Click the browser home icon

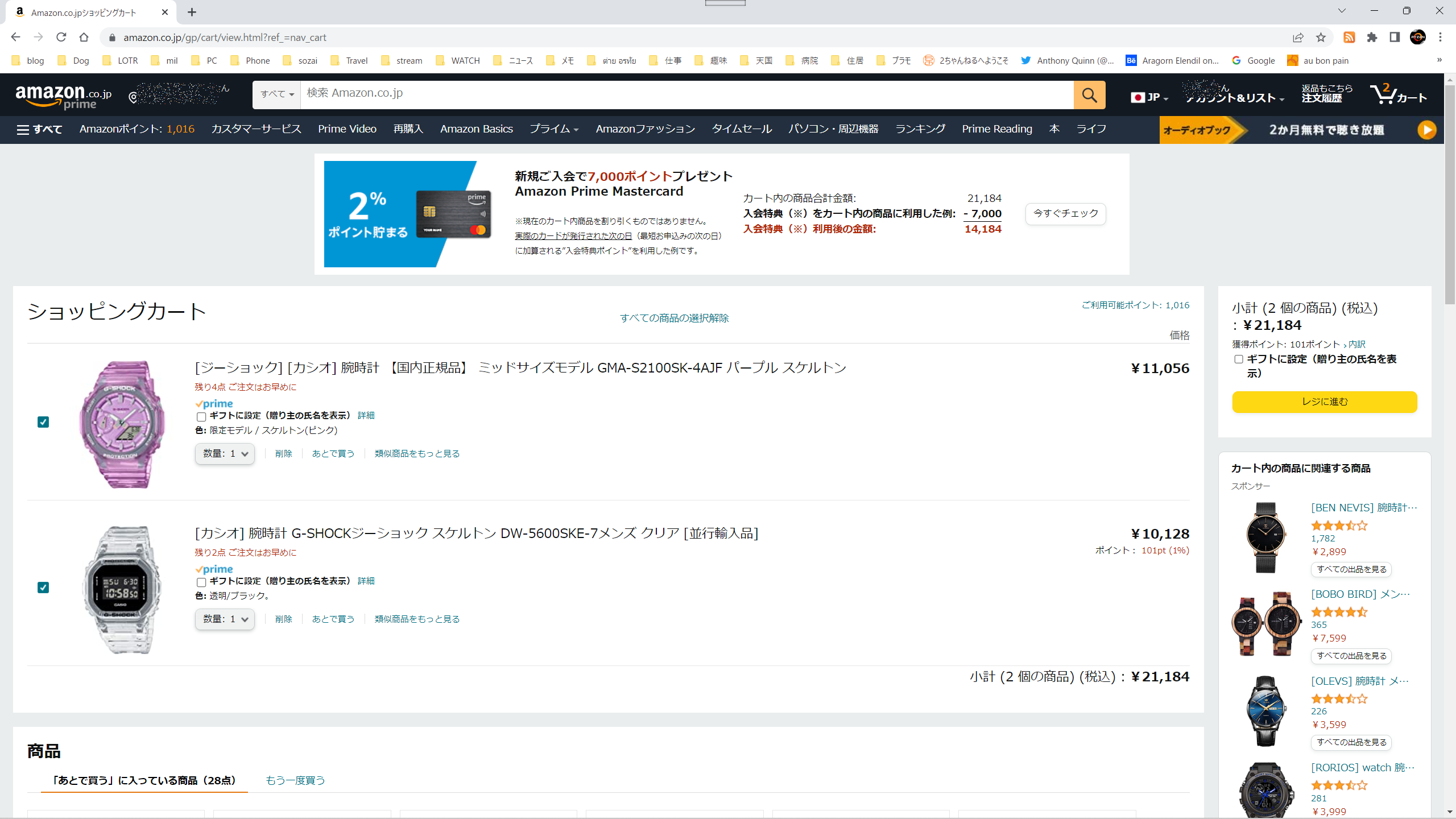(x=84, y=37)
